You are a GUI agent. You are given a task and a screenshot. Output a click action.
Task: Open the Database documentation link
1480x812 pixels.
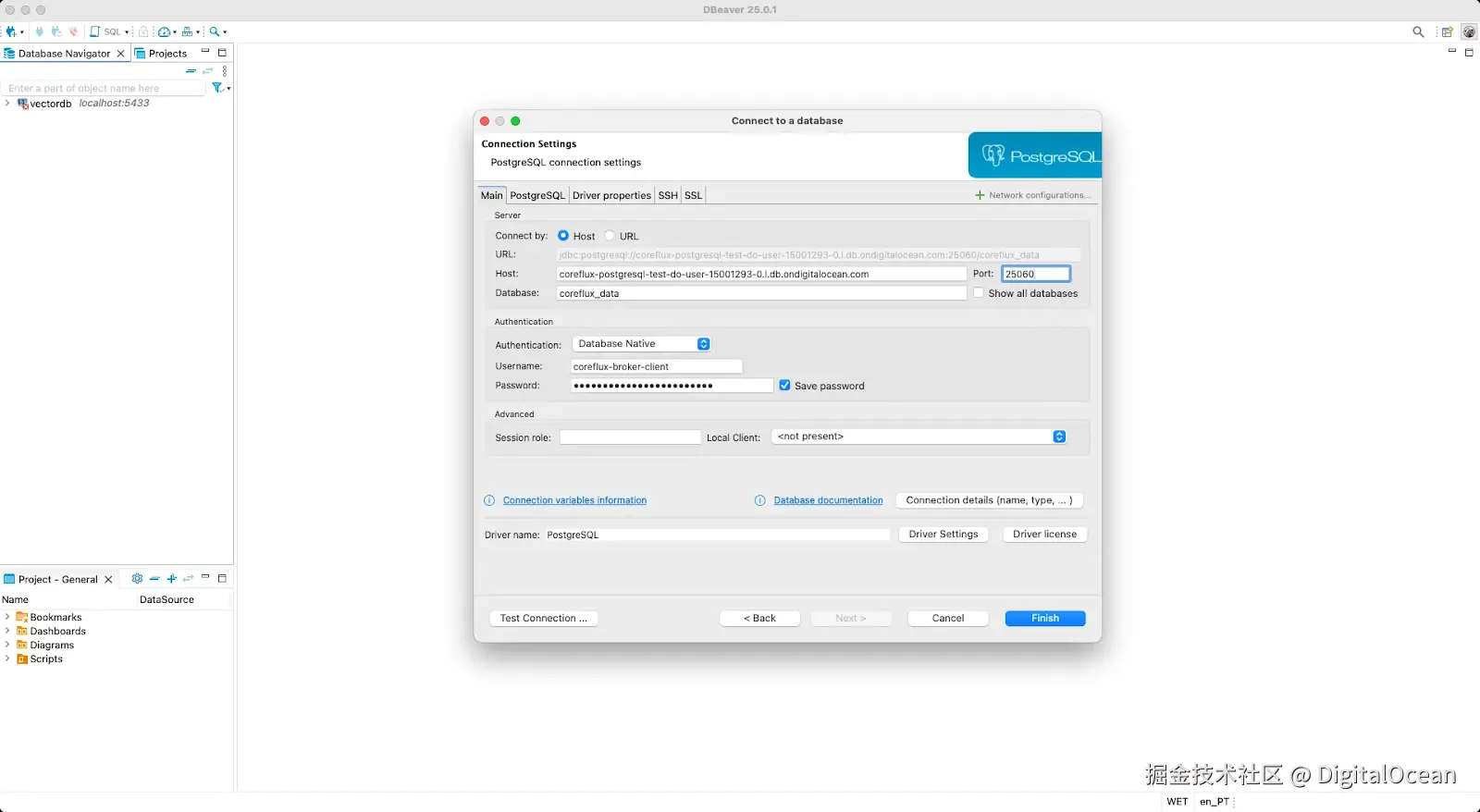tap(828, 500)
